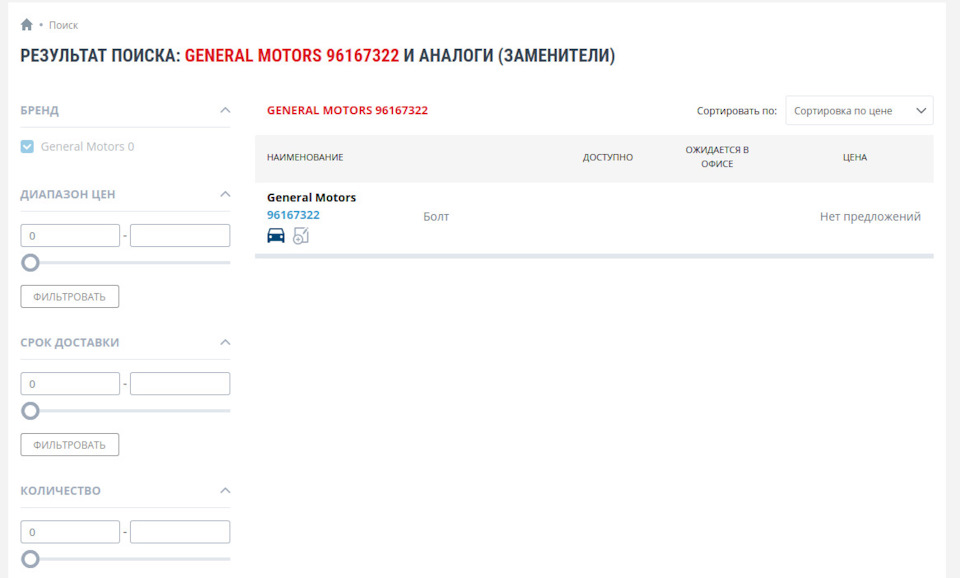Click the General Motors brand name in row
This screenshot has height=578, width=960.
click(311, 197)
